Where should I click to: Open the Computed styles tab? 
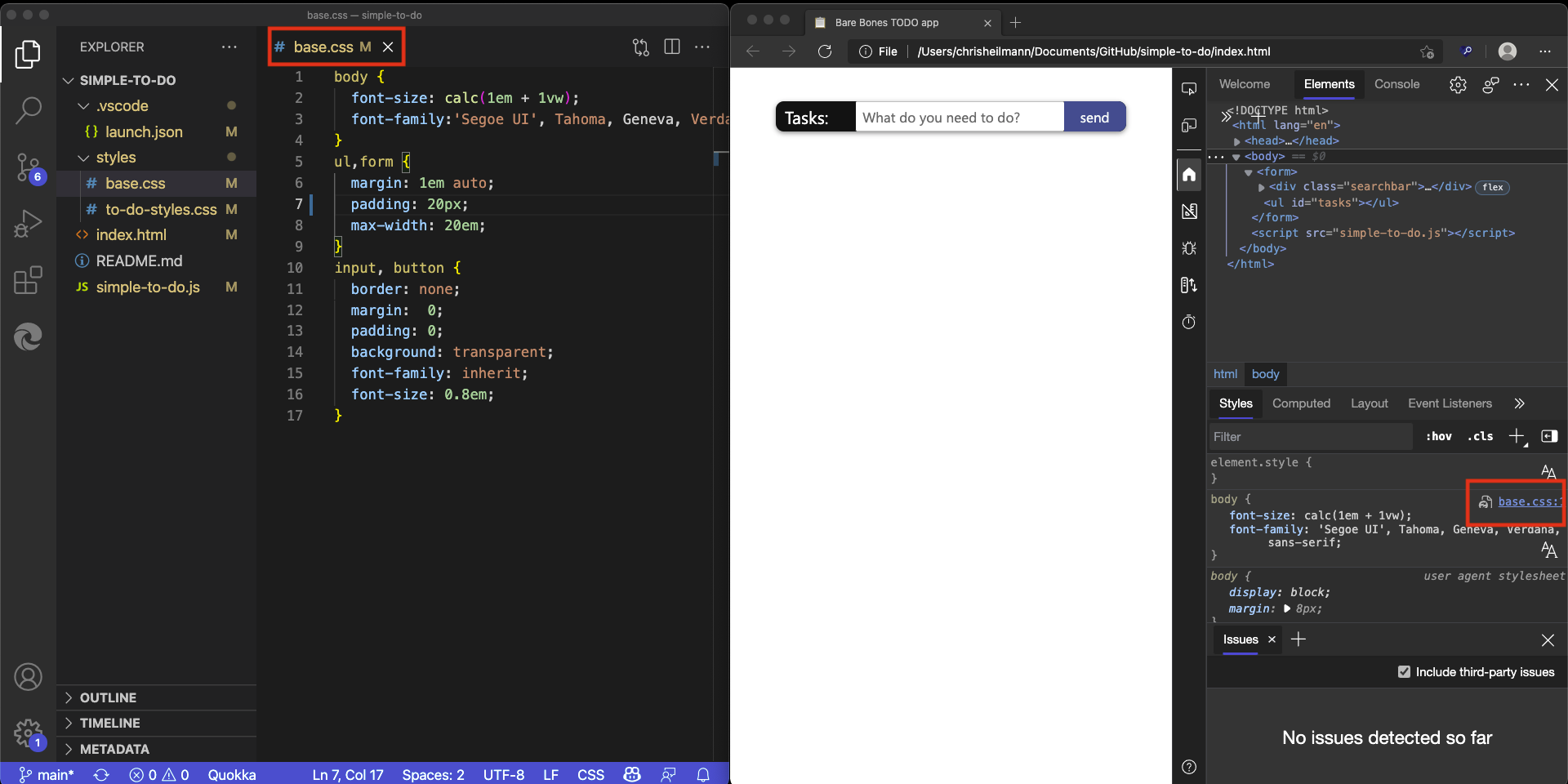1301,403
